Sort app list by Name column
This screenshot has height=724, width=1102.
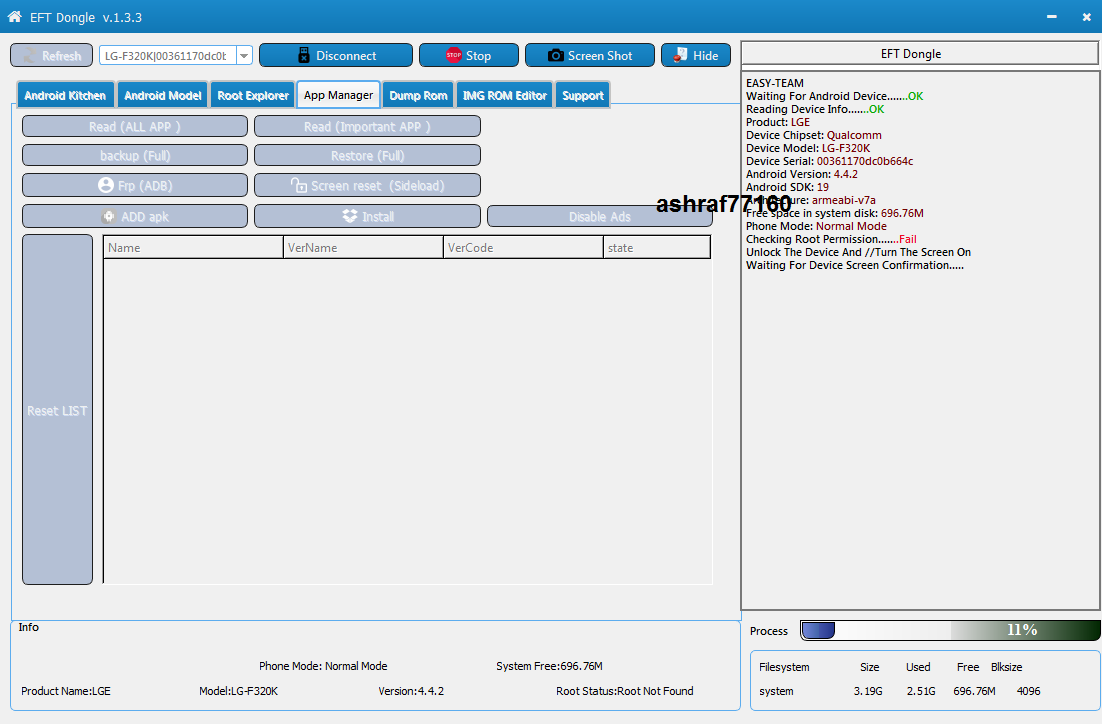tap(193, 247)
